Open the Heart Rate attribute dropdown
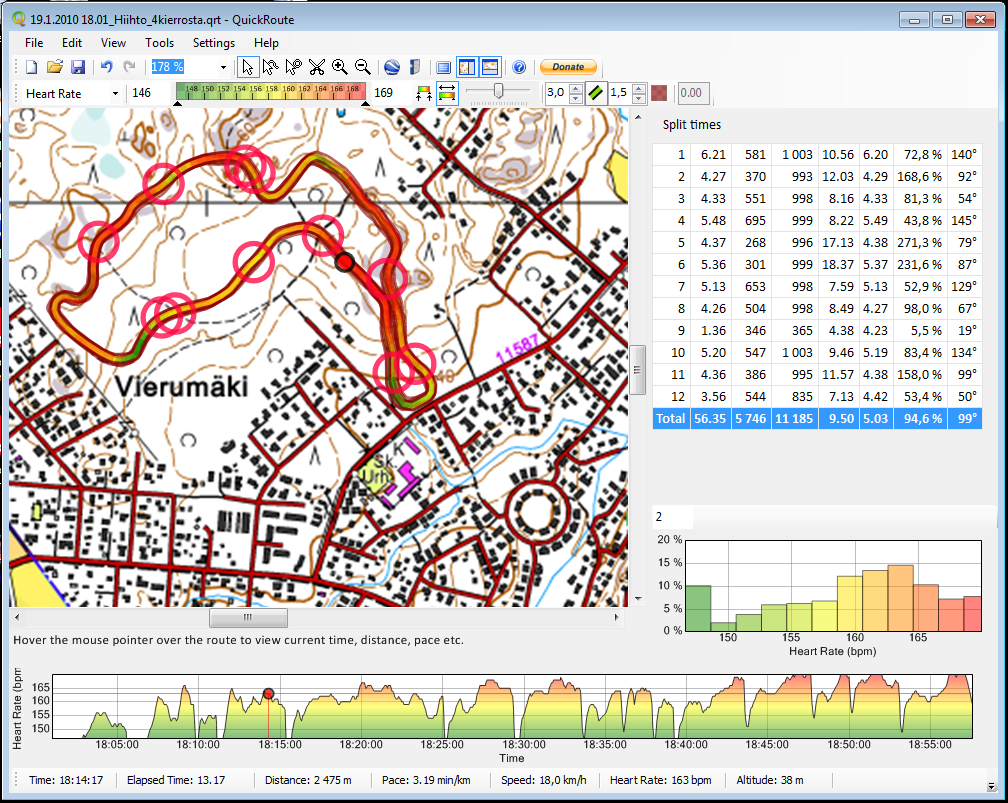 tap(115, 94)
